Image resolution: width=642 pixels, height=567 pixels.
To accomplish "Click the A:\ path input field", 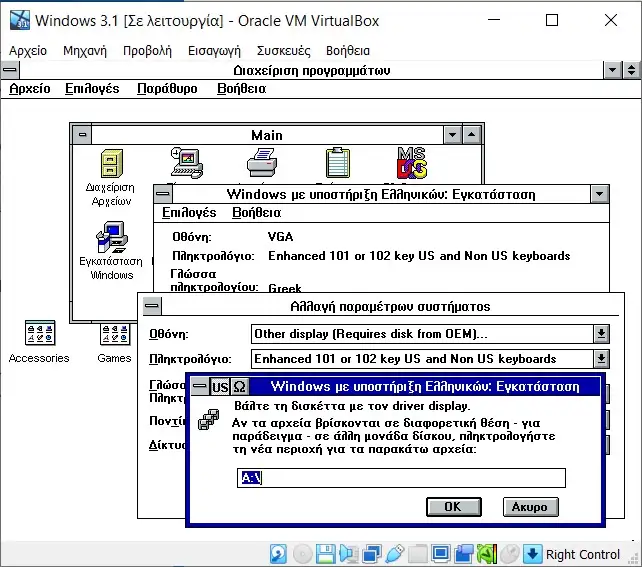I will [401, 478].
